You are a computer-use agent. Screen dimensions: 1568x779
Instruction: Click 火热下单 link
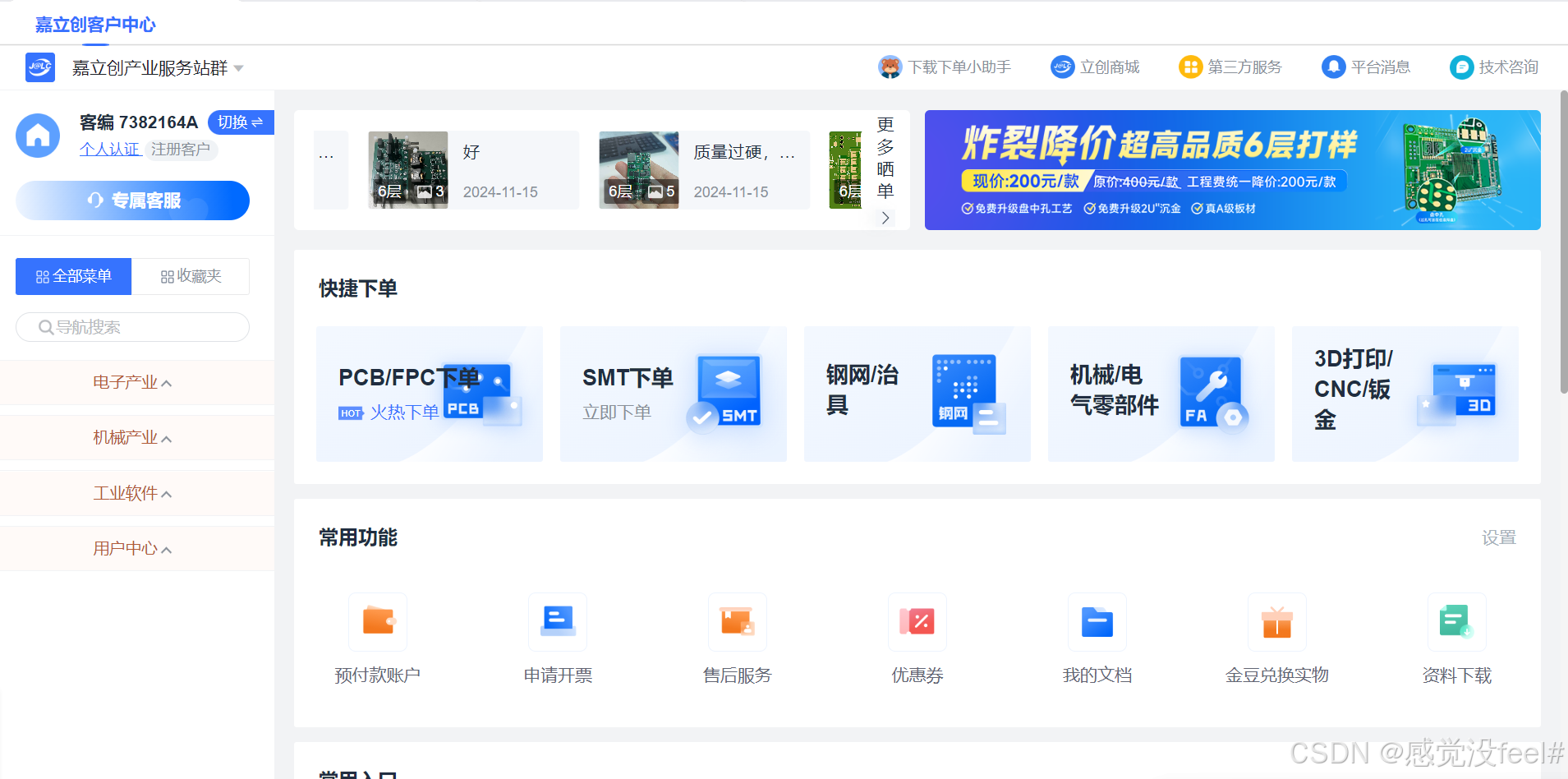404,413
